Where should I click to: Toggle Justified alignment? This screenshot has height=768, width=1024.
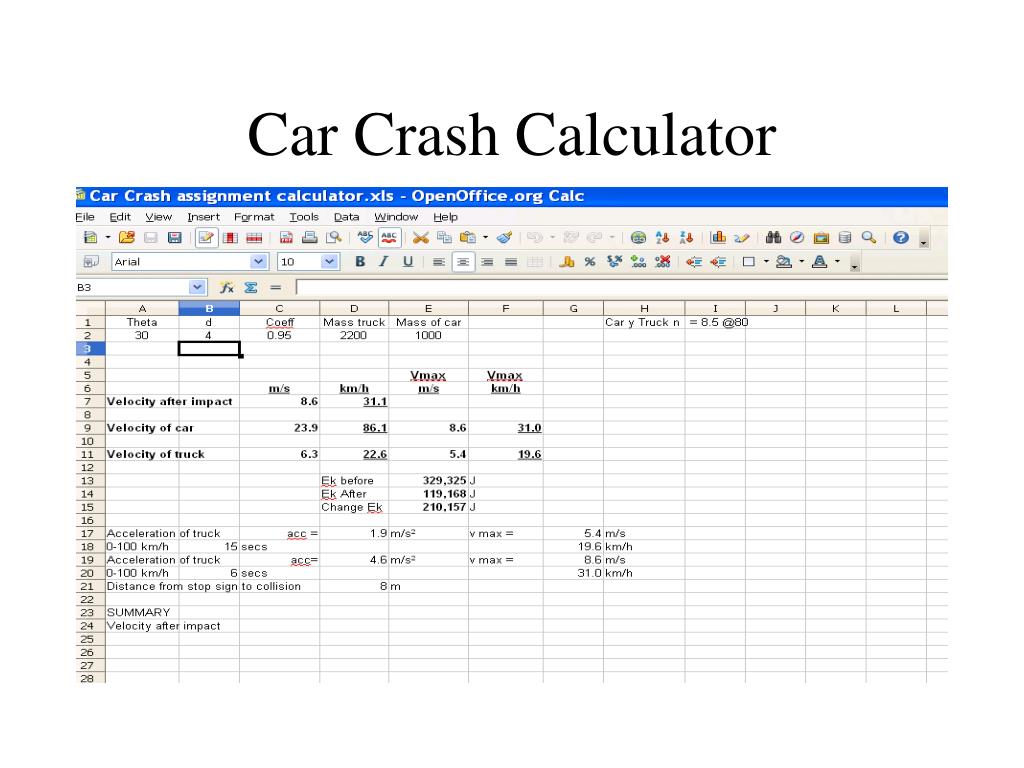point(511,262)
